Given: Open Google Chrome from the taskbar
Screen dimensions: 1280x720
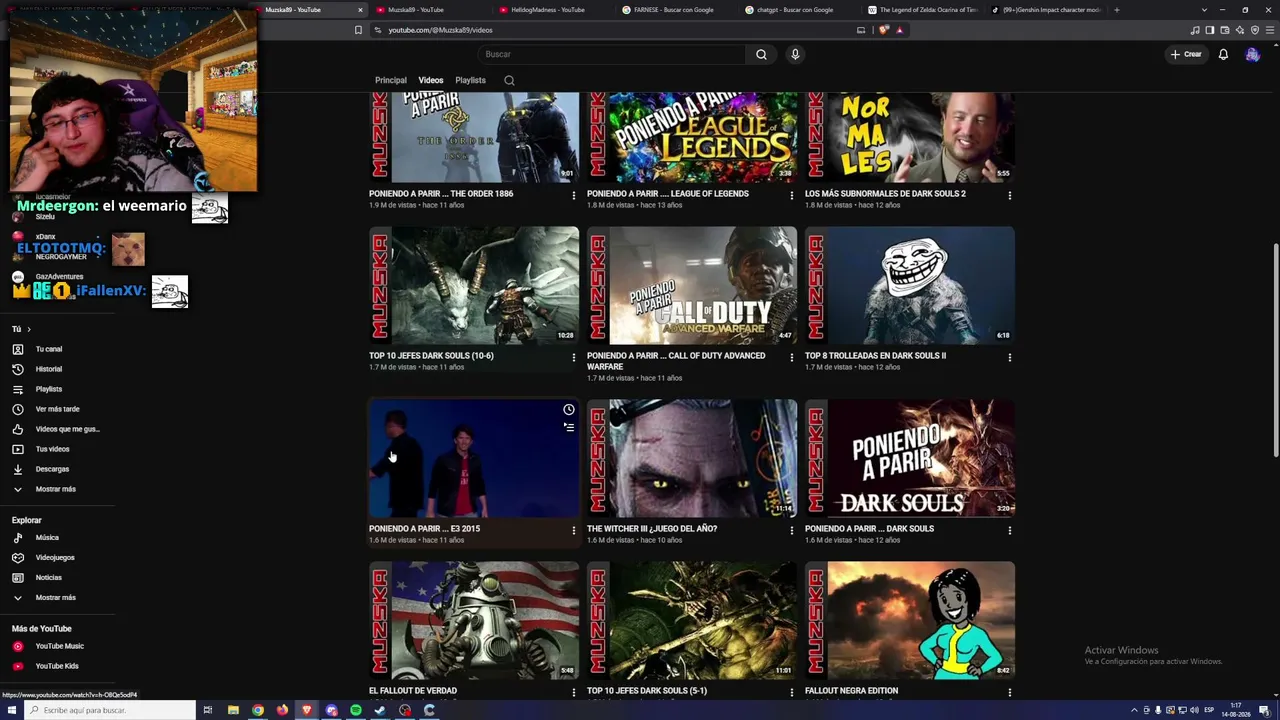Looking at the screenshot, I should tap(258, 710).
